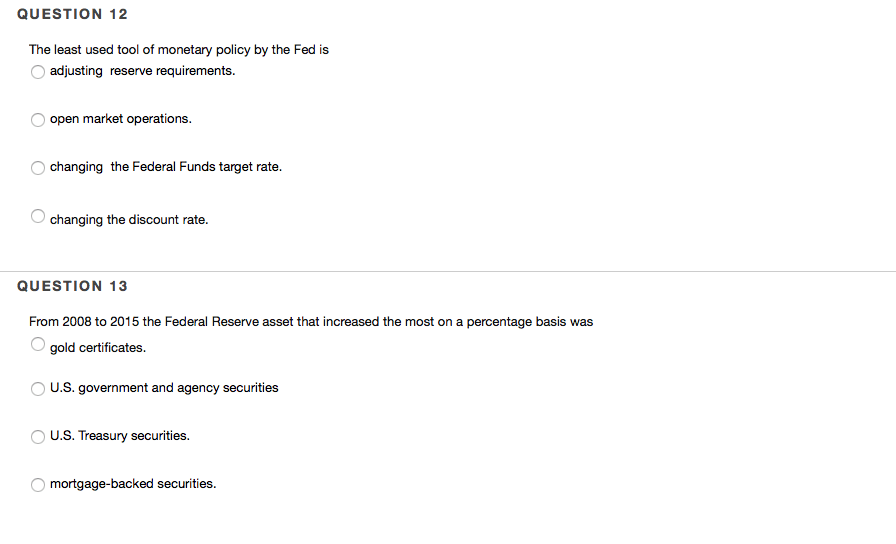Click the 'U.S. Treasury securities.' answer text
Screen dimensions: 896x544
(119, 436)
